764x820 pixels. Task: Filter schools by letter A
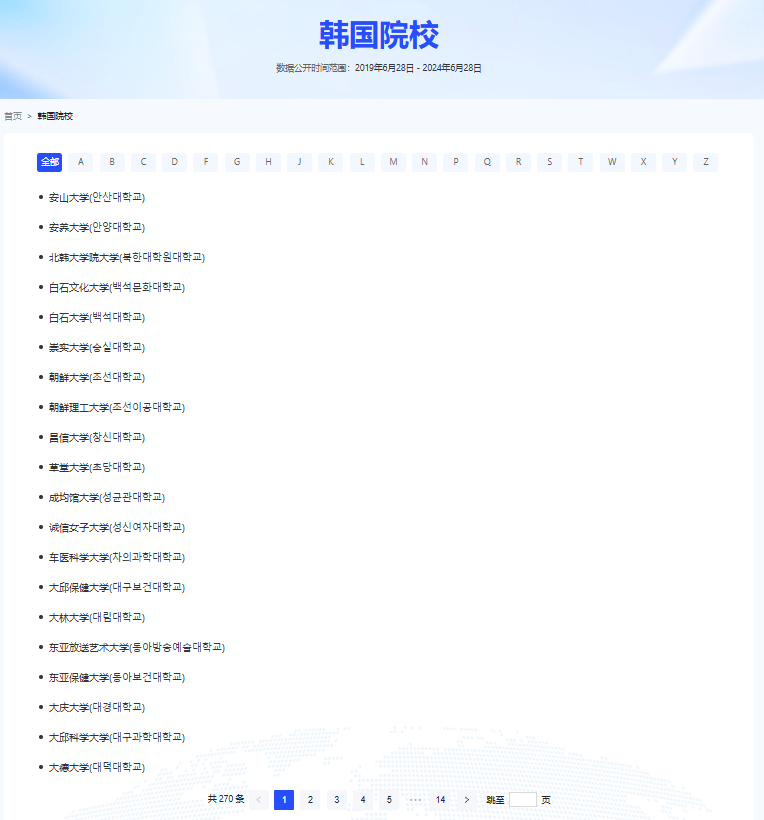tap(81, 162)
